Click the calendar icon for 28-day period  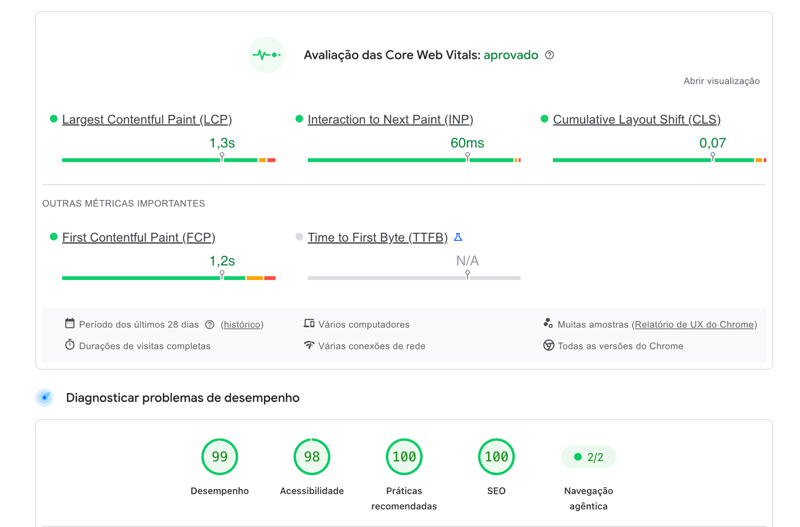(70, 323)
